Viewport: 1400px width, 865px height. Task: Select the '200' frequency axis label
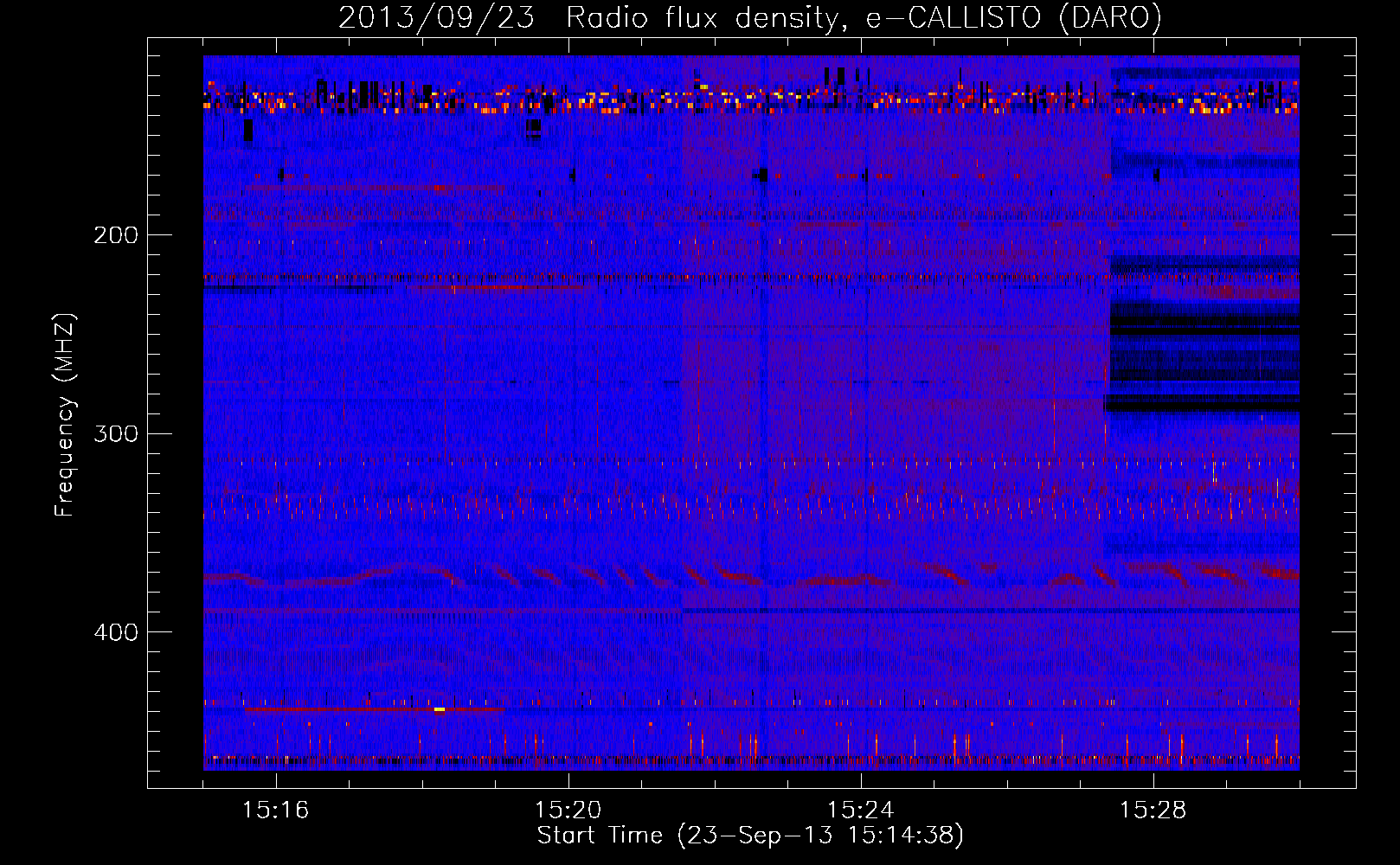(116, 235)
